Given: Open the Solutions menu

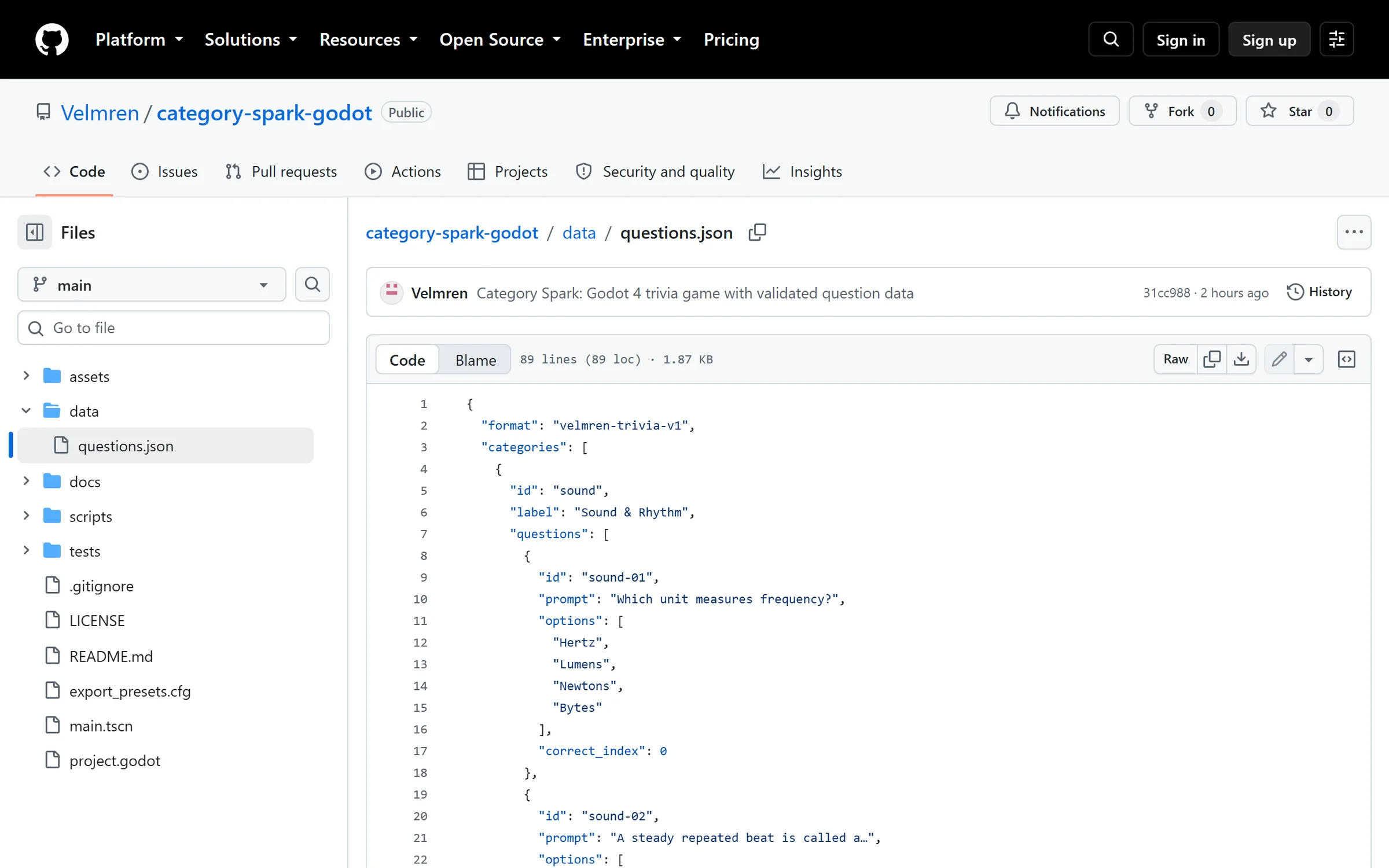Looking at the screenshot, I should [x=251, y=39].
